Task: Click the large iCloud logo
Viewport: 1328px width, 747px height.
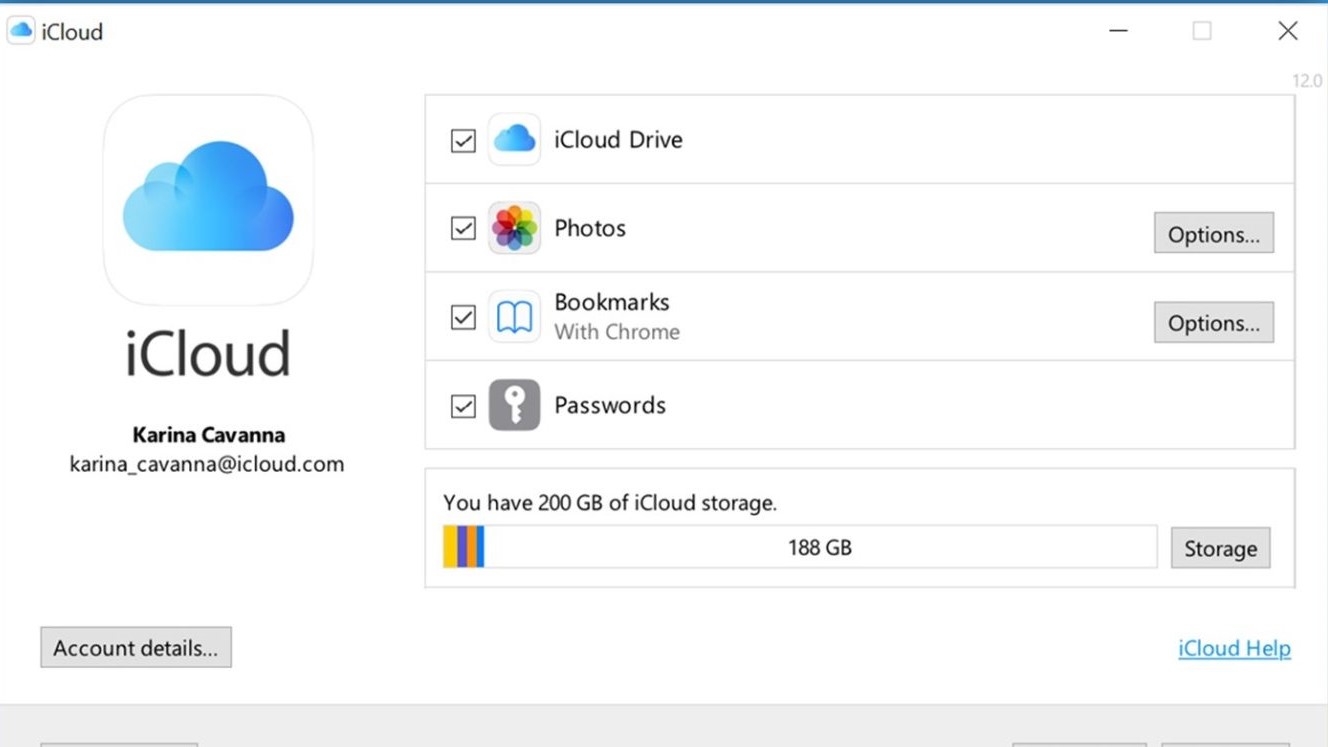Action: 208,199
